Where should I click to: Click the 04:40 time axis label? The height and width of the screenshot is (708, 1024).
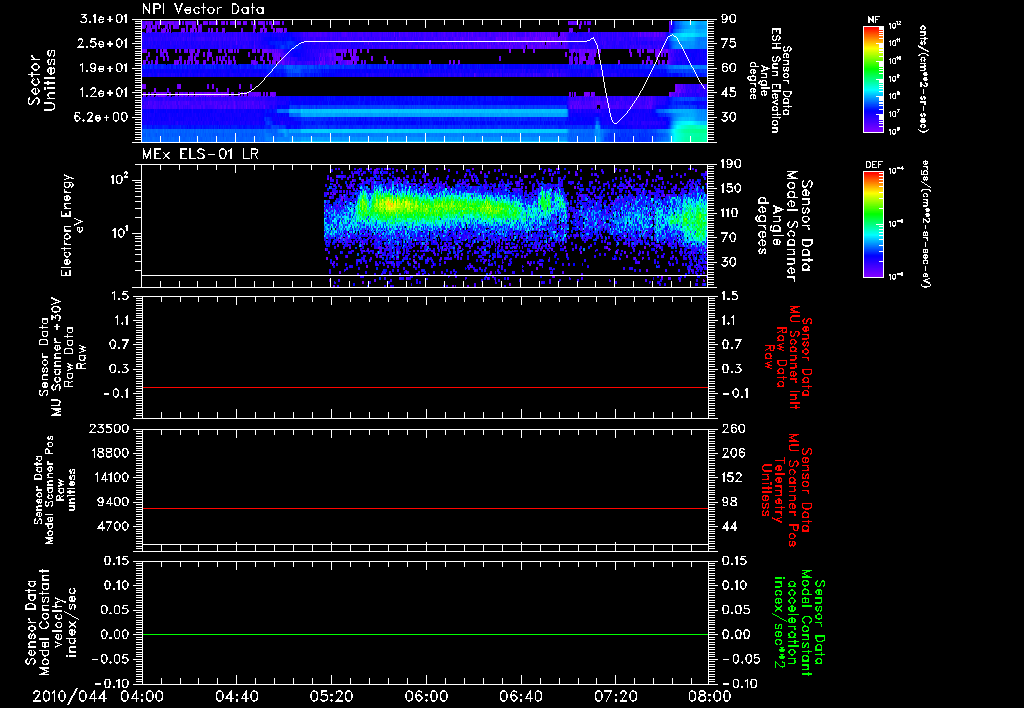pyautogui.click(x=236, y=696)
